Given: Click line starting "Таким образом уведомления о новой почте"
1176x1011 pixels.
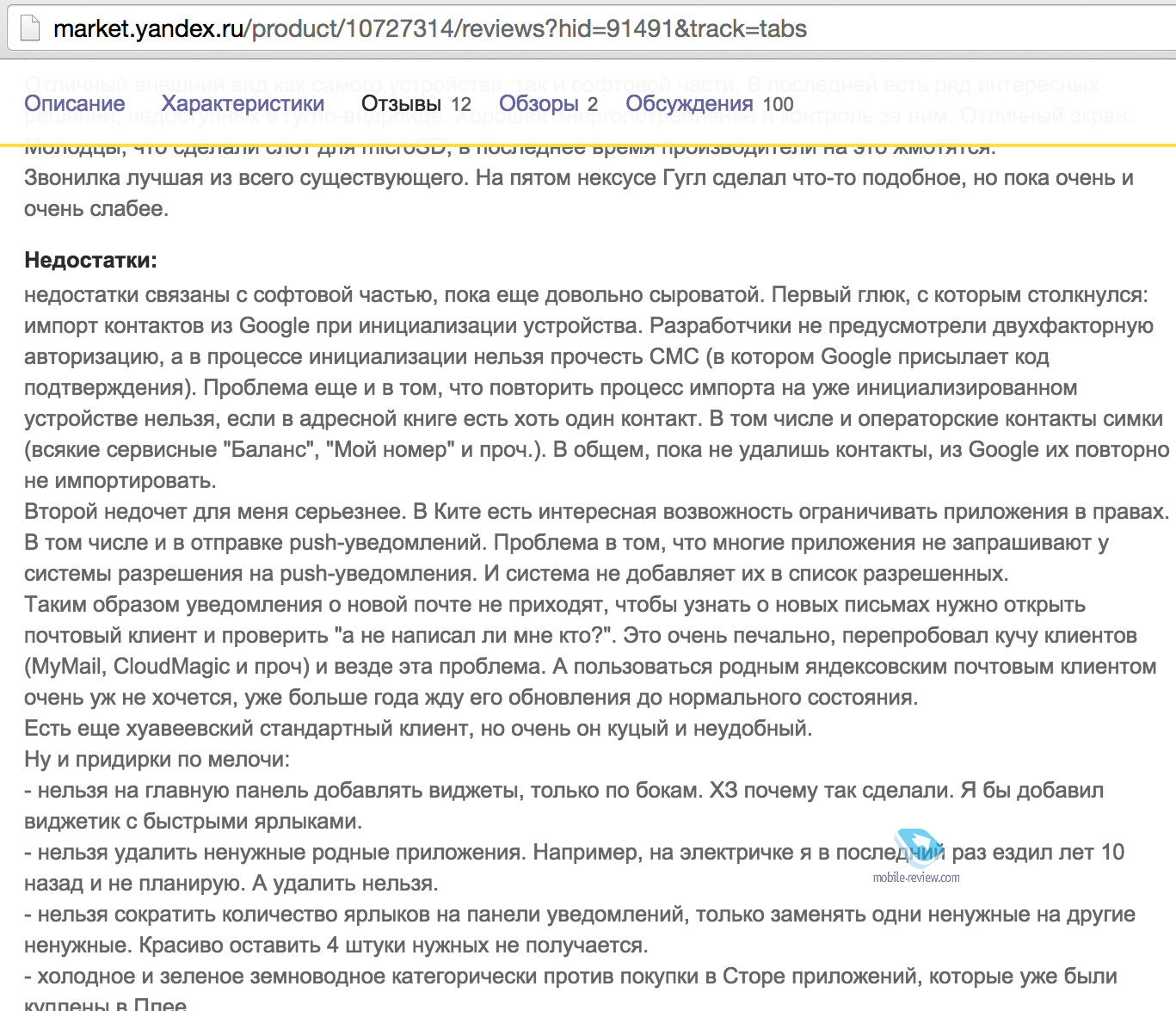Looking at the screenshot, I should click(x=555, y=605).
